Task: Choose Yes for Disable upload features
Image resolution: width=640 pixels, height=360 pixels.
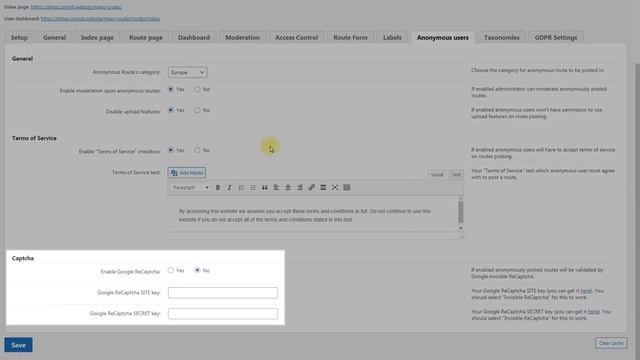Action: click(171, 110)
